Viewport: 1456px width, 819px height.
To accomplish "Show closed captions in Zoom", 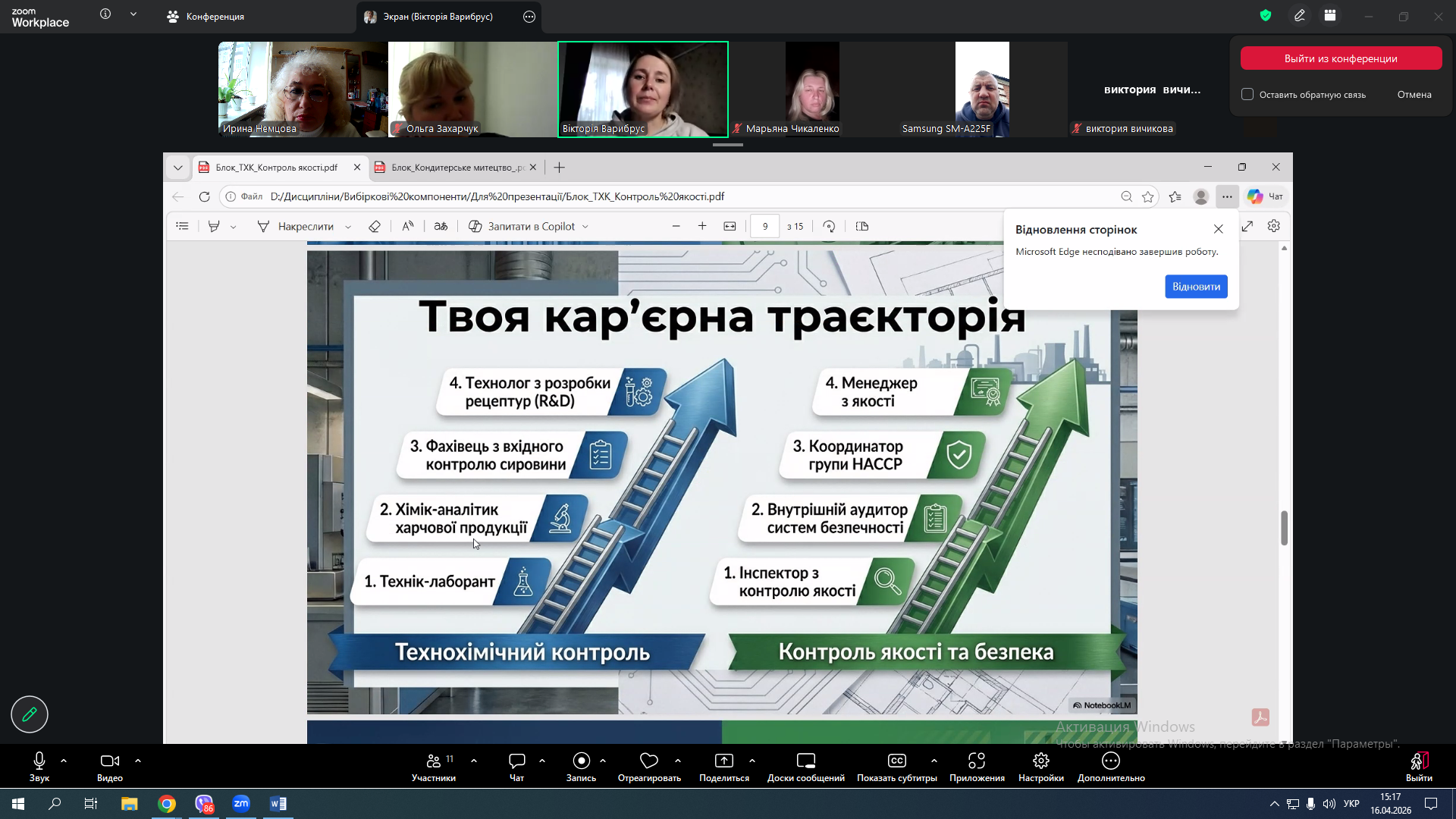I will click(x=896, y=761).
